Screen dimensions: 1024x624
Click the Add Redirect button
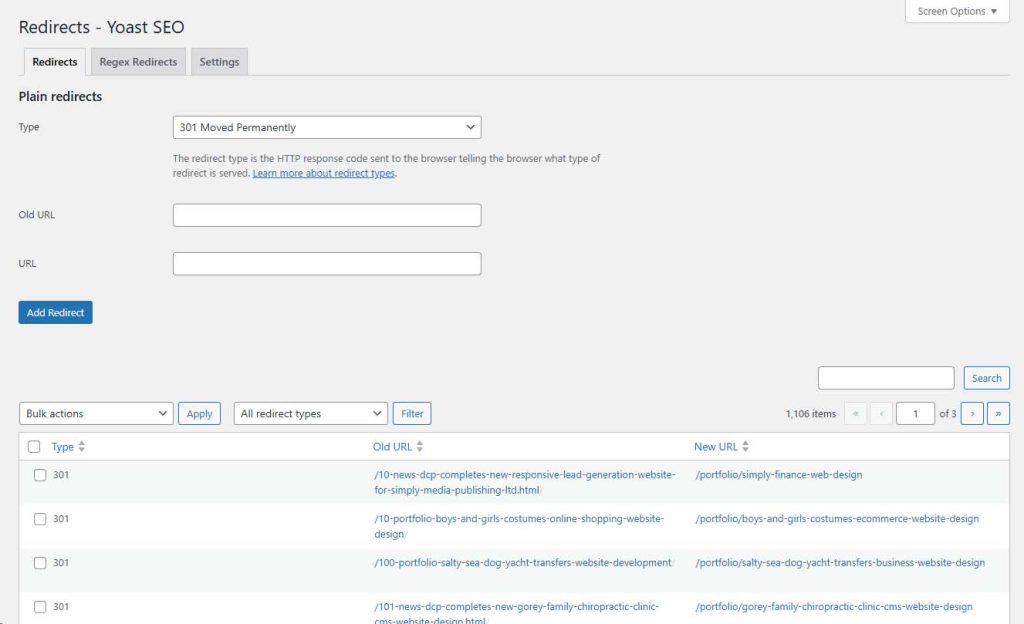tap(55, 312)
